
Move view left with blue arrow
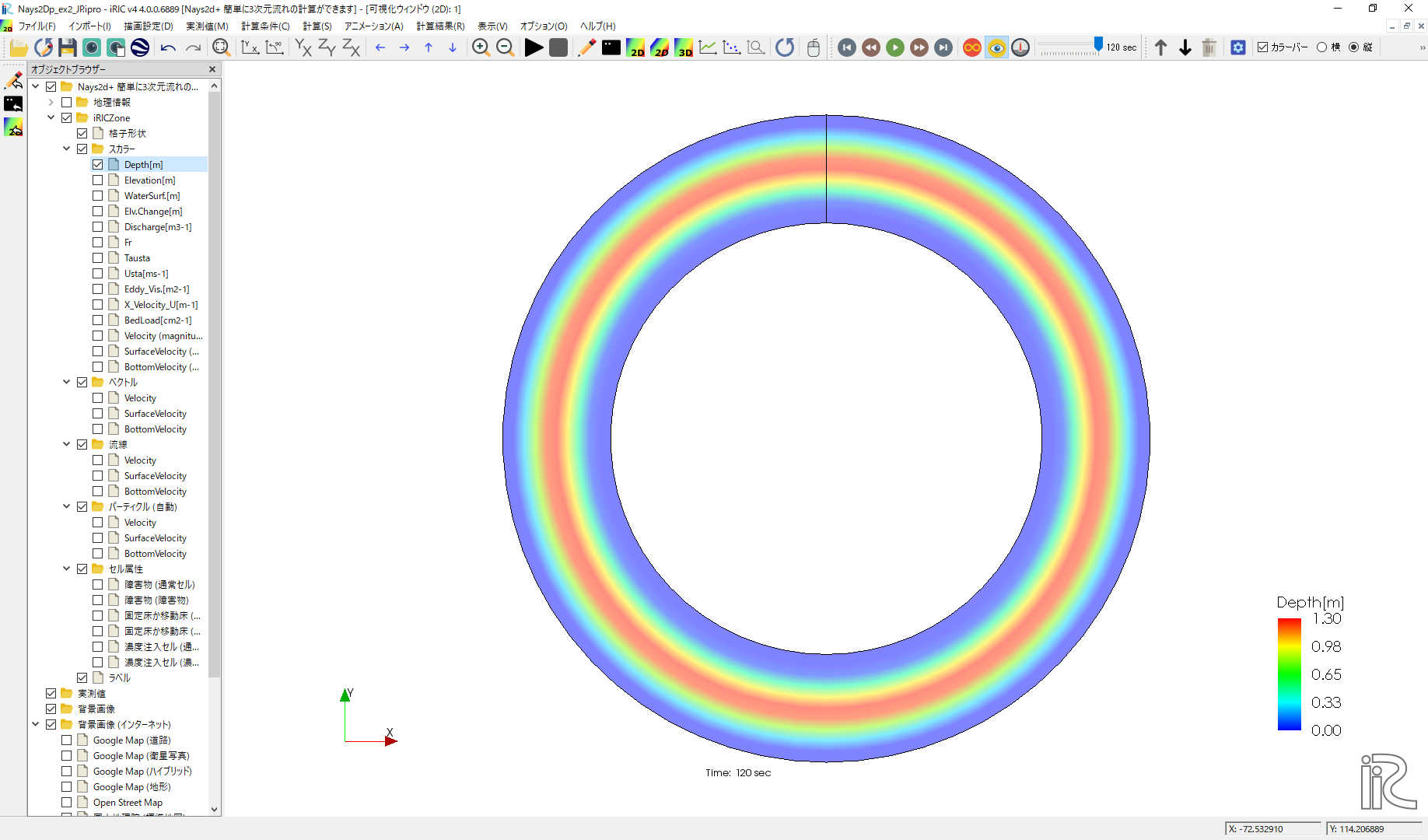380,47
